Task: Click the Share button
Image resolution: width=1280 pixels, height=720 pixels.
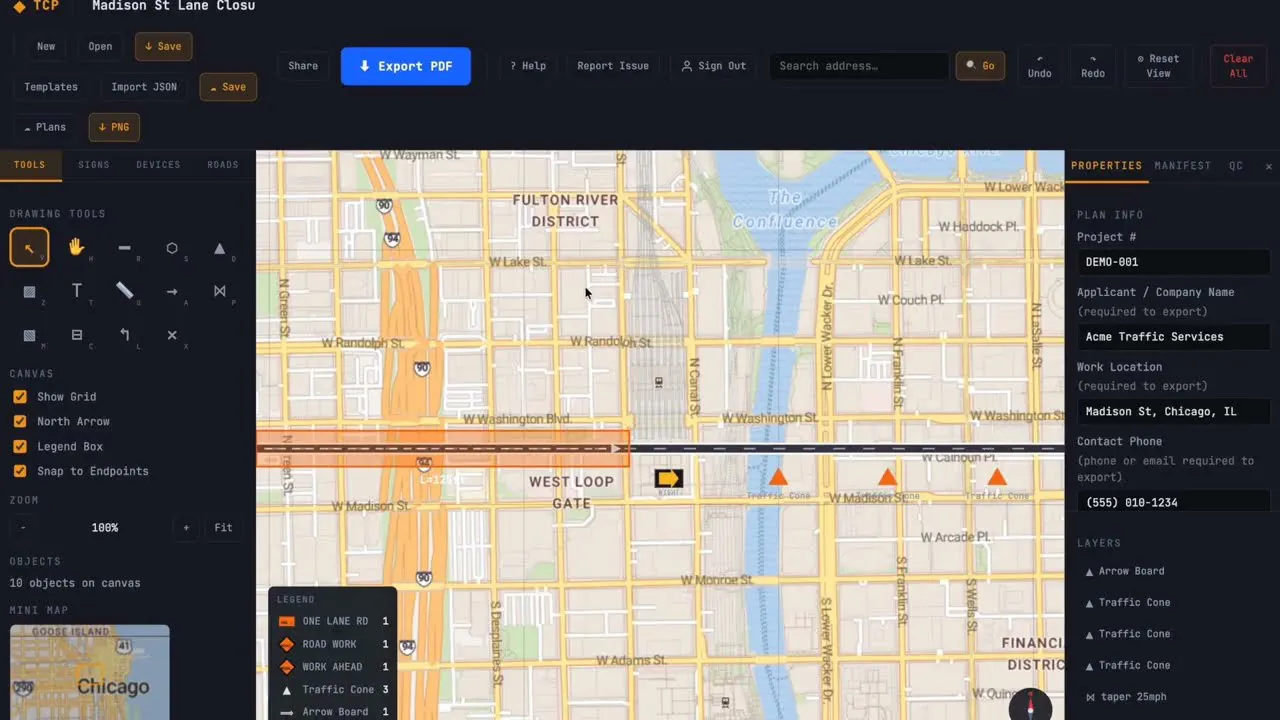Action: [303, 66]
